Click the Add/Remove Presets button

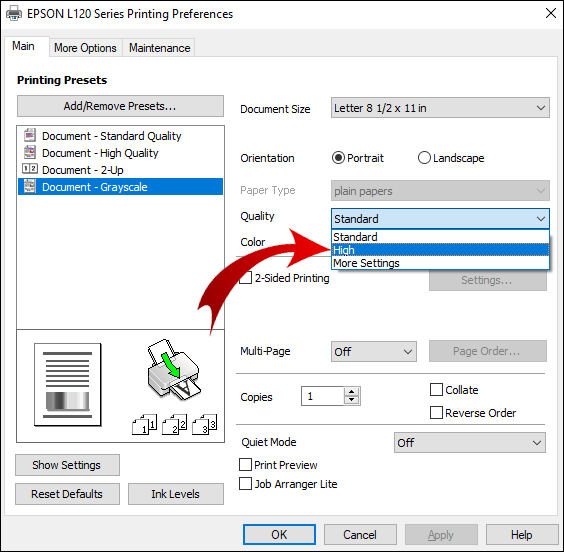pyautogui.click(x=120, y=106)
